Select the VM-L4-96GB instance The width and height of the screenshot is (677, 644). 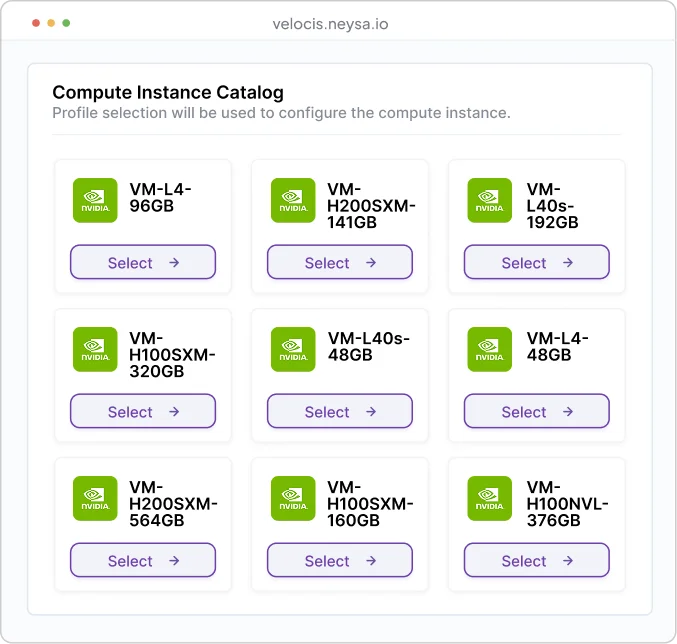[143, 262]
